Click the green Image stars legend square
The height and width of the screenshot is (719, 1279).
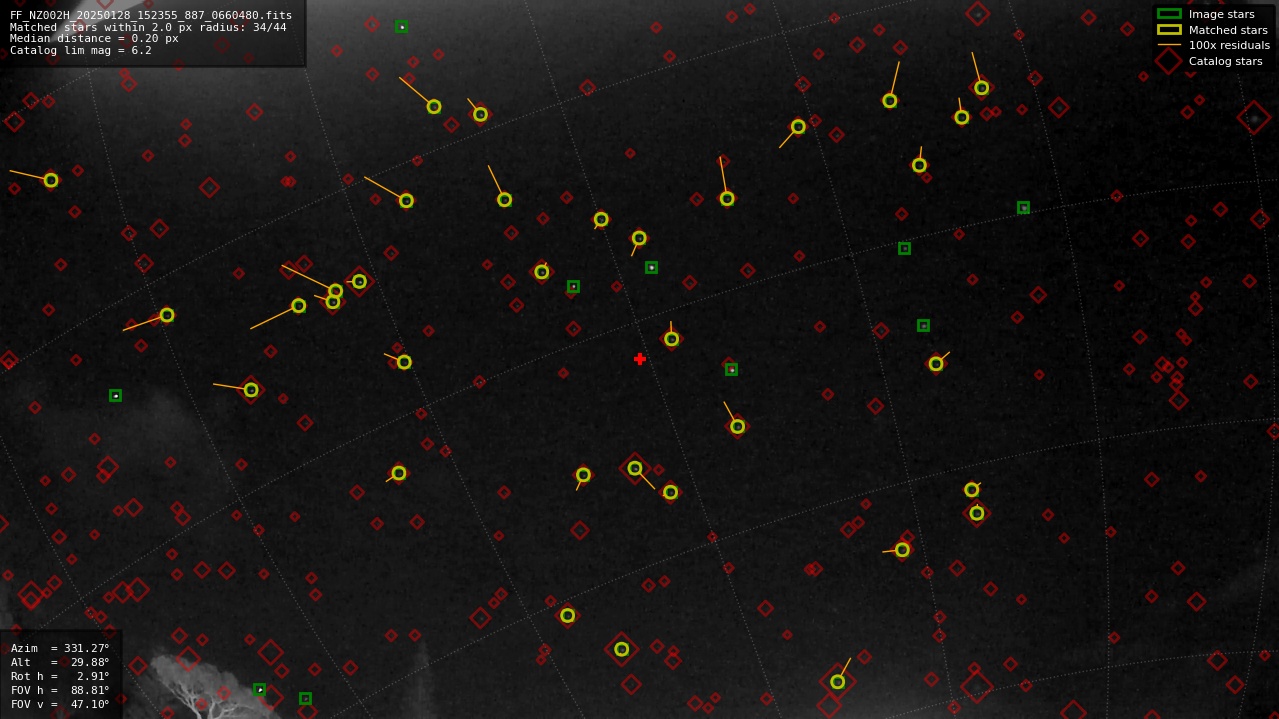click(1169, 14)
